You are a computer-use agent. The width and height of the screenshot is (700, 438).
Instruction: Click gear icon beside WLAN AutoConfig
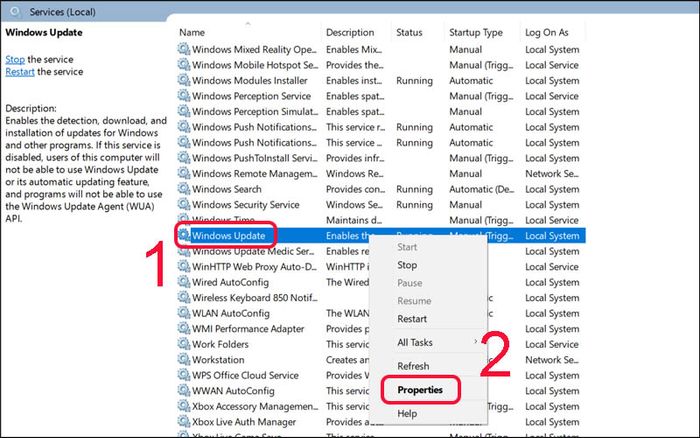pyautogui.click(x=183, y=313)
